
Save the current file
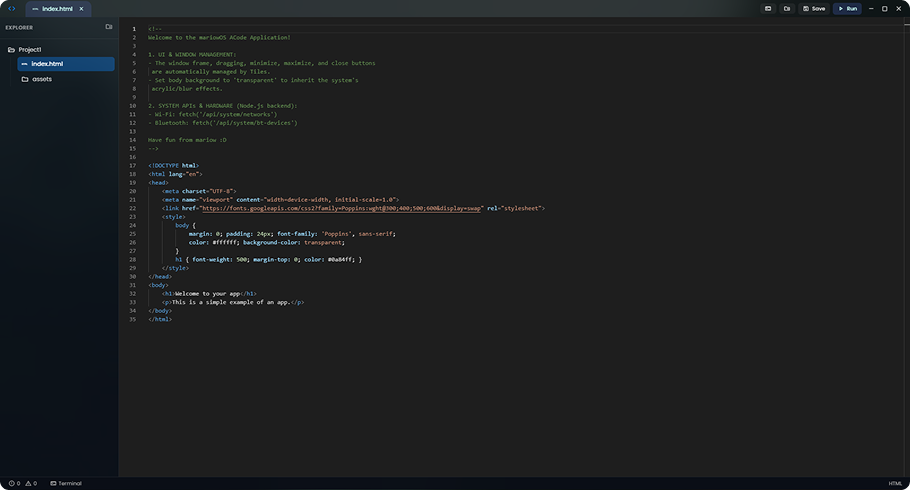(814, 9)
